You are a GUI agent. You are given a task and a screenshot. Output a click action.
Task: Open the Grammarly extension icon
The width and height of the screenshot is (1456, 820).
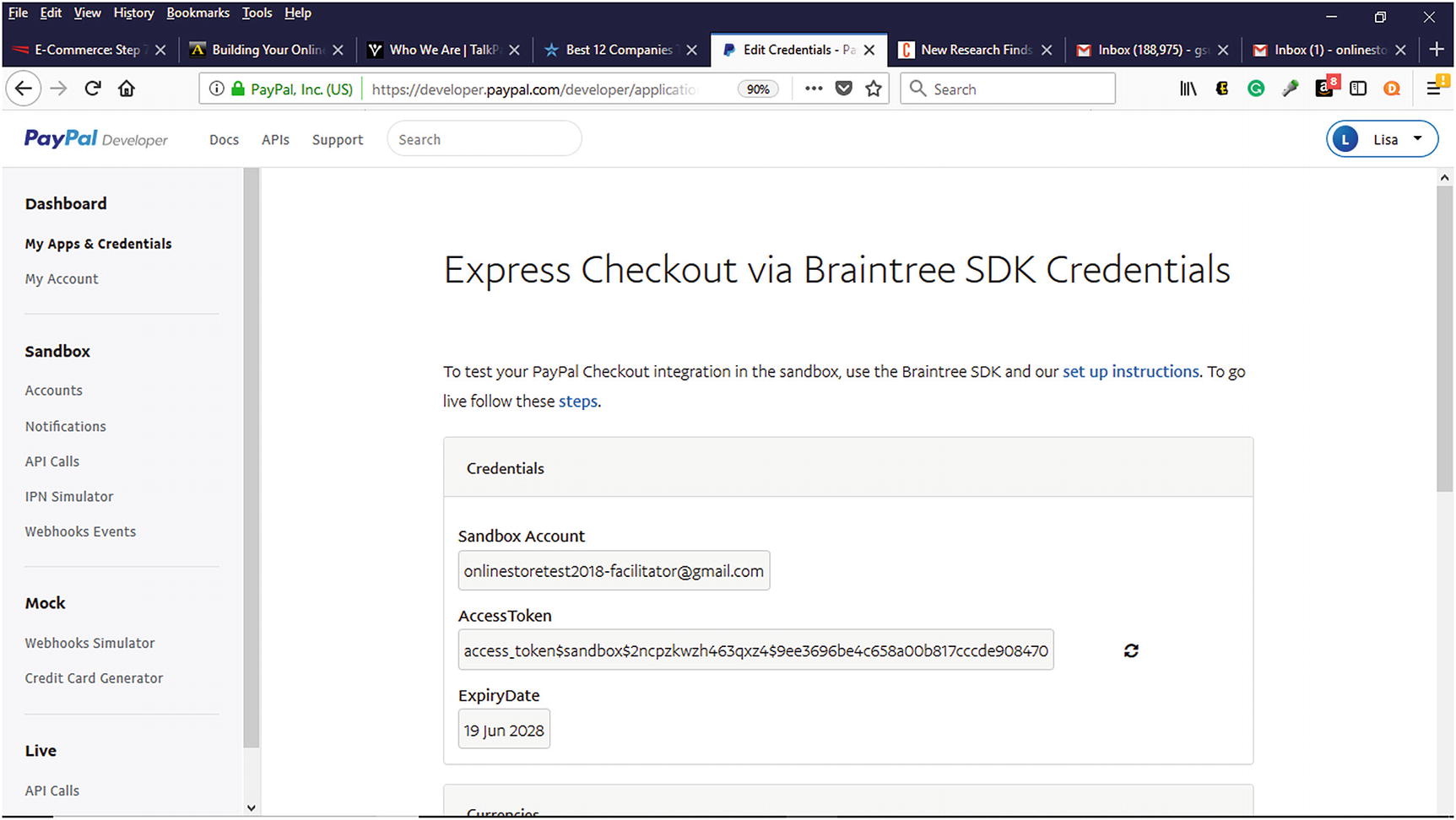pyautogui.click(x=1256, y=89)
